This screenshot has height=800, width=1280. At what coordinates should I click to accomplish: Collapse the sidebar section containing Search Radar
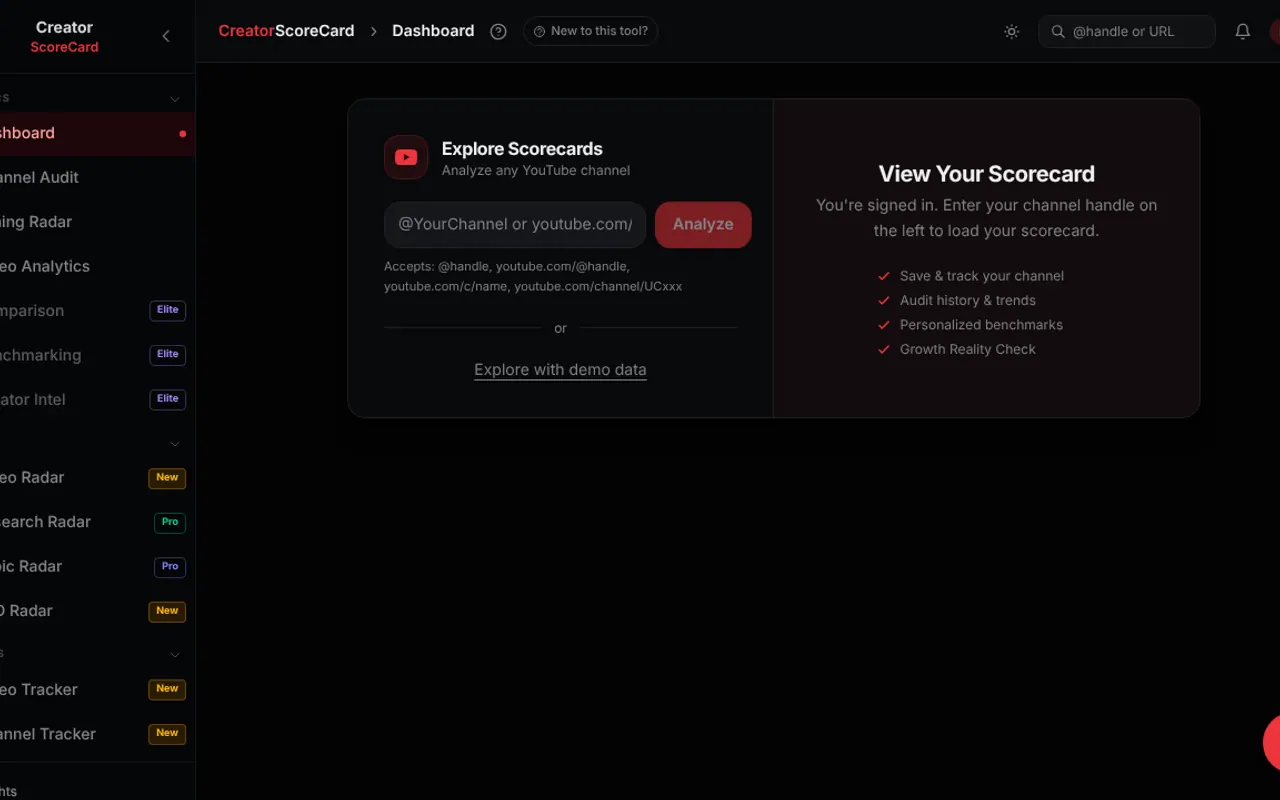[x=175, y=444]
